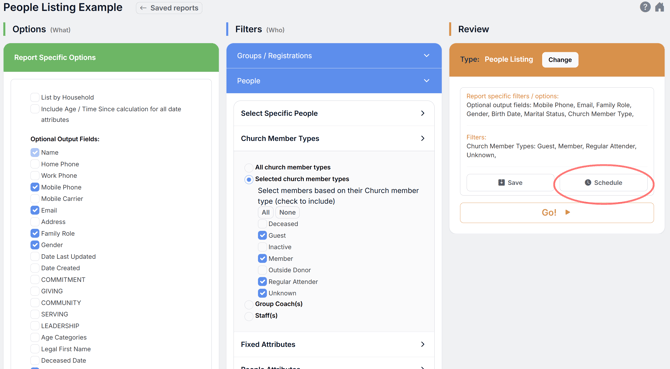The height and width of the screenshot is (369, 670).
Task: Choose Staff(s) radio option
Action: 248,316
